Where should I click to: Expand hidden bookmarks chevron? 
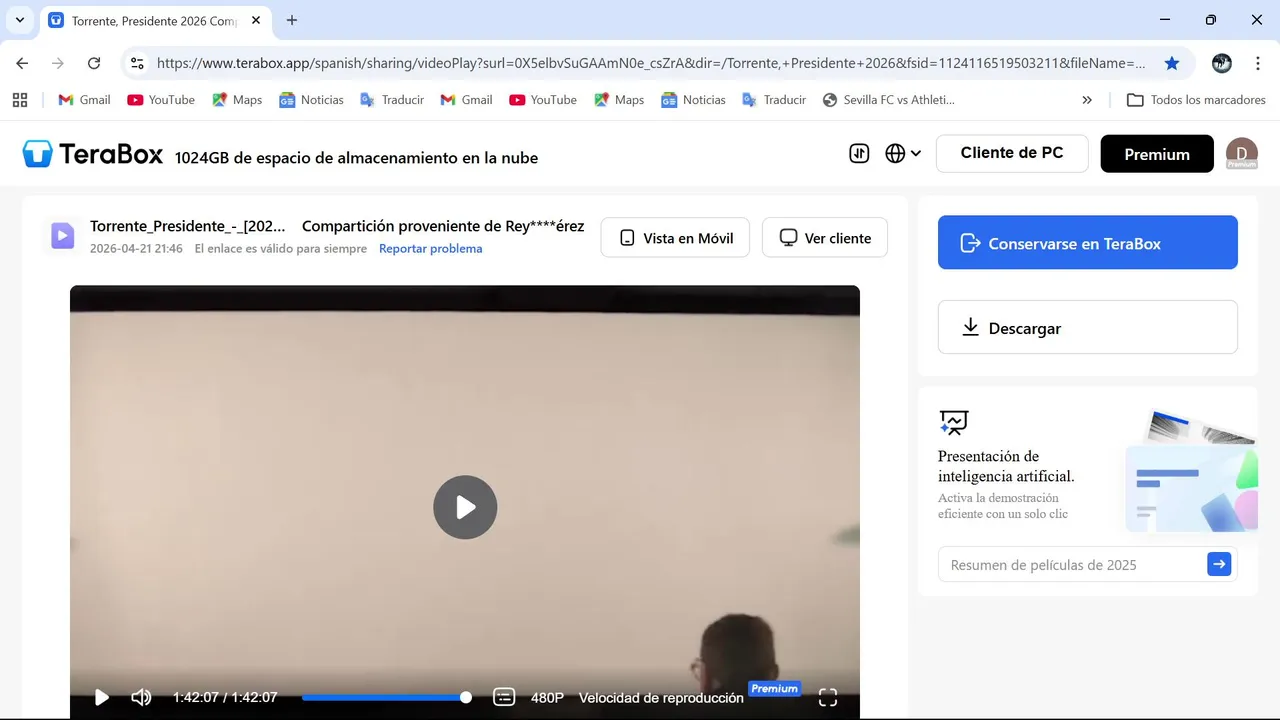[1087, 100]
